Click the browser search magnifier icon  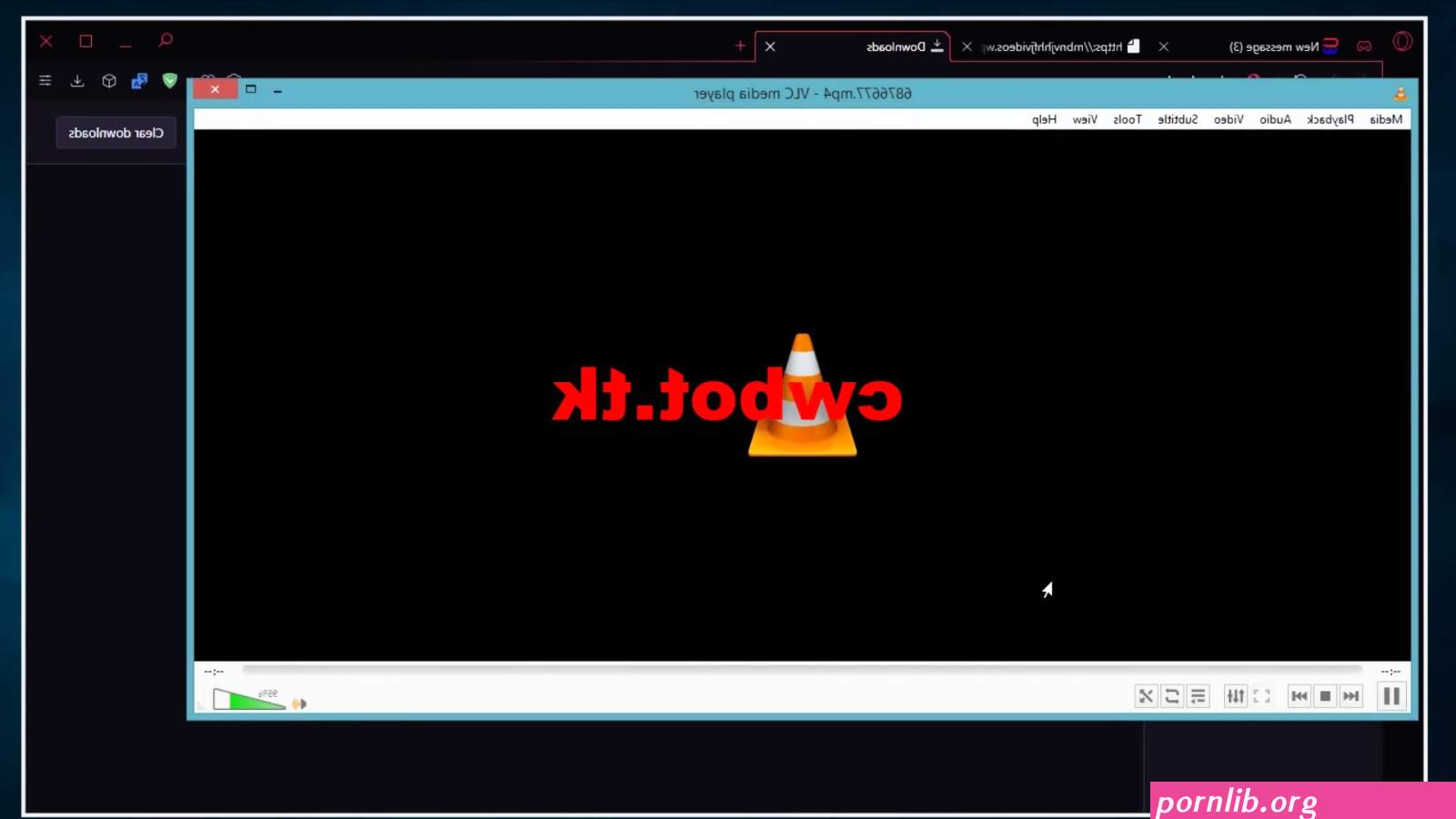(x=165, y=41)
